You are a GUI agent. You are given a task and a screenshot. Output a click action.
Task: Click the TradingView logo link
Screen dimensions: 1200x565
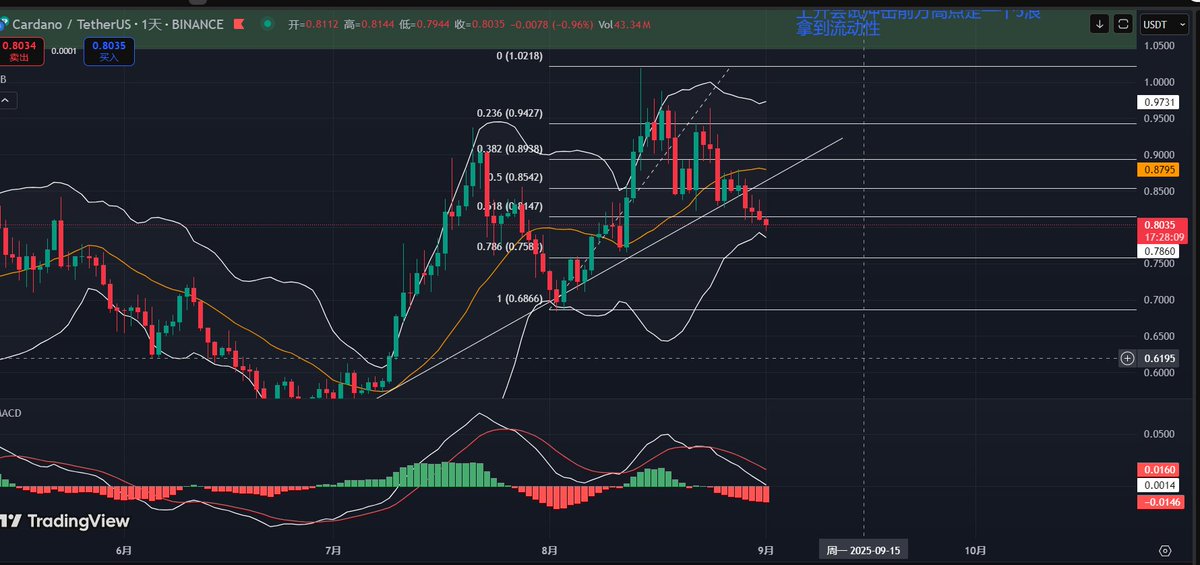click(x=66, y=521)
